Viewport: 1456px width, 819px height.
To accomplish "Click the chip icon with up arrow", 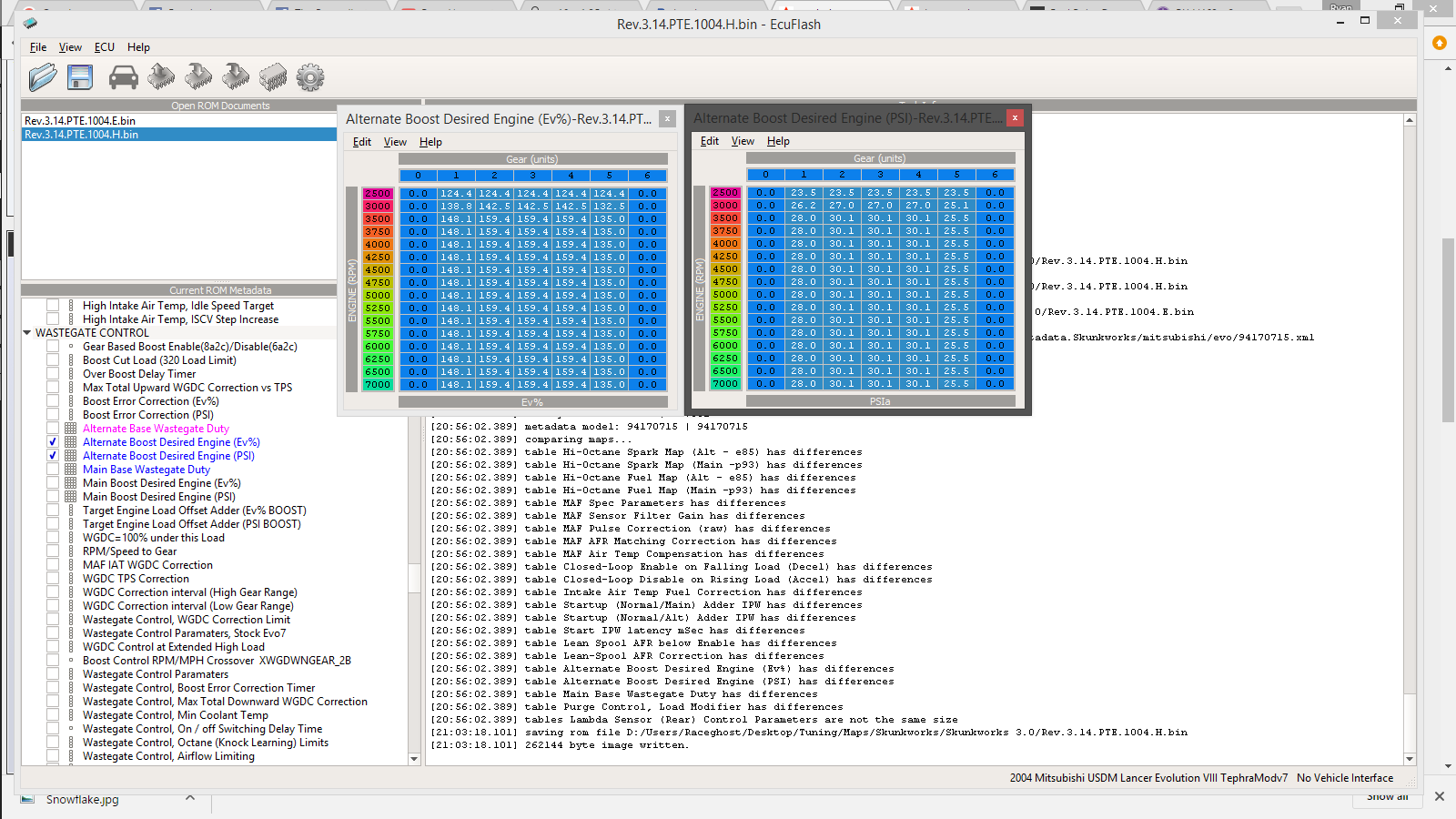I will [x=161, y=77].
